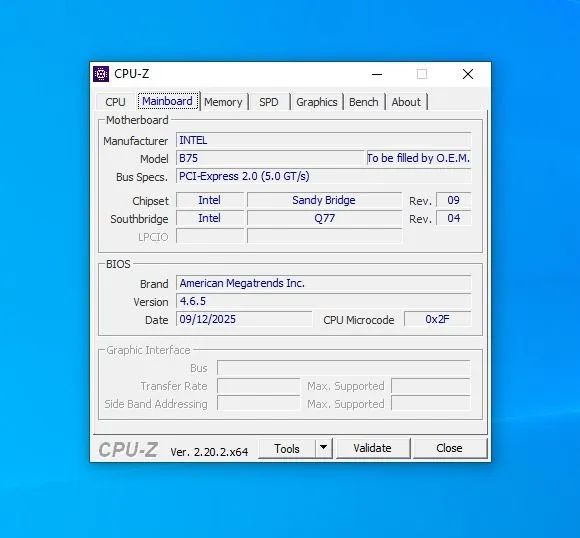The width and height of the screenshot is (580, 538).
Task: Click the 'Model' label
Action: coord(154,159)
